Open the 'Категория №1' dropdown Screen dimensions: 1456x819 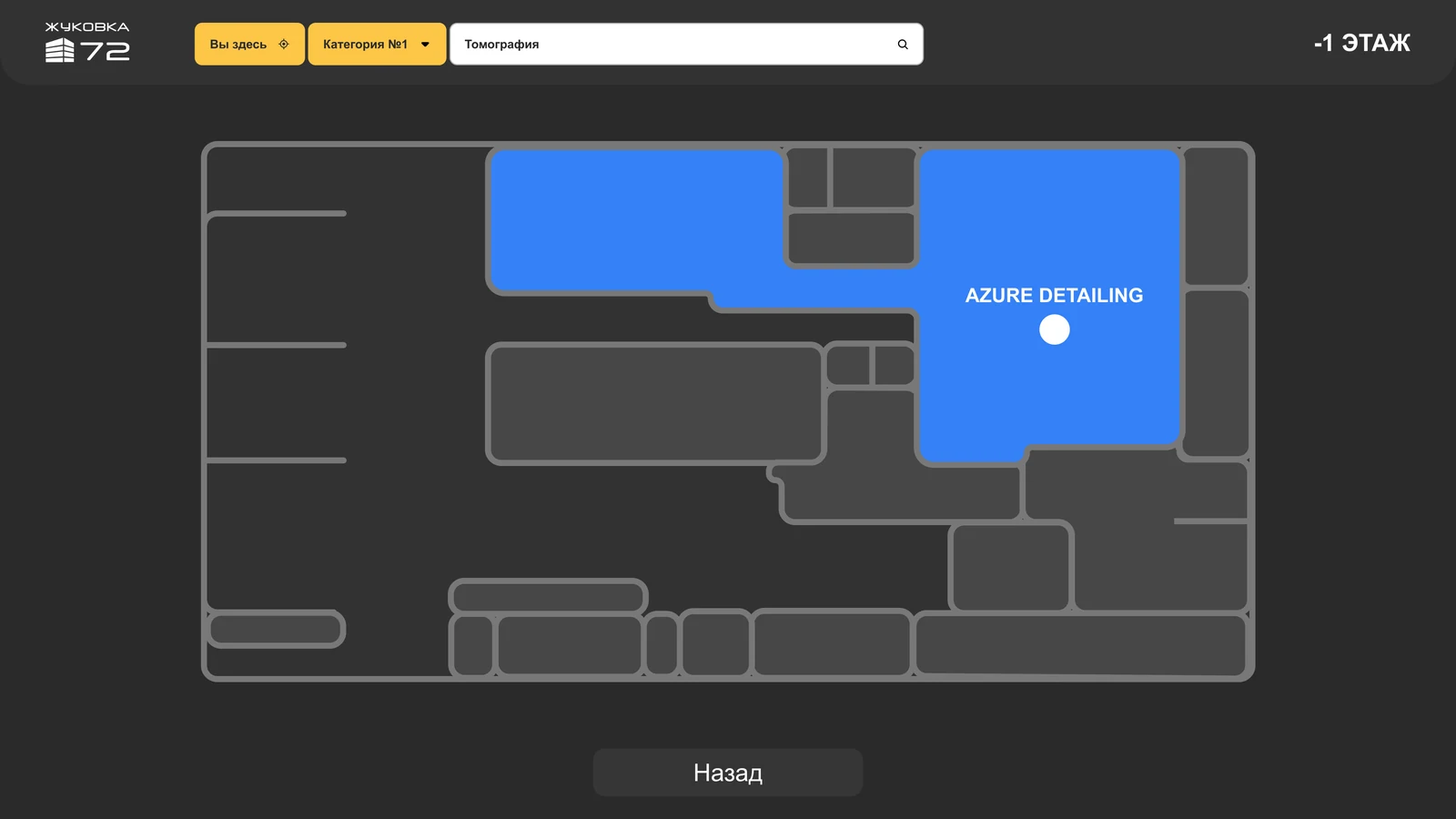point(377,44)
